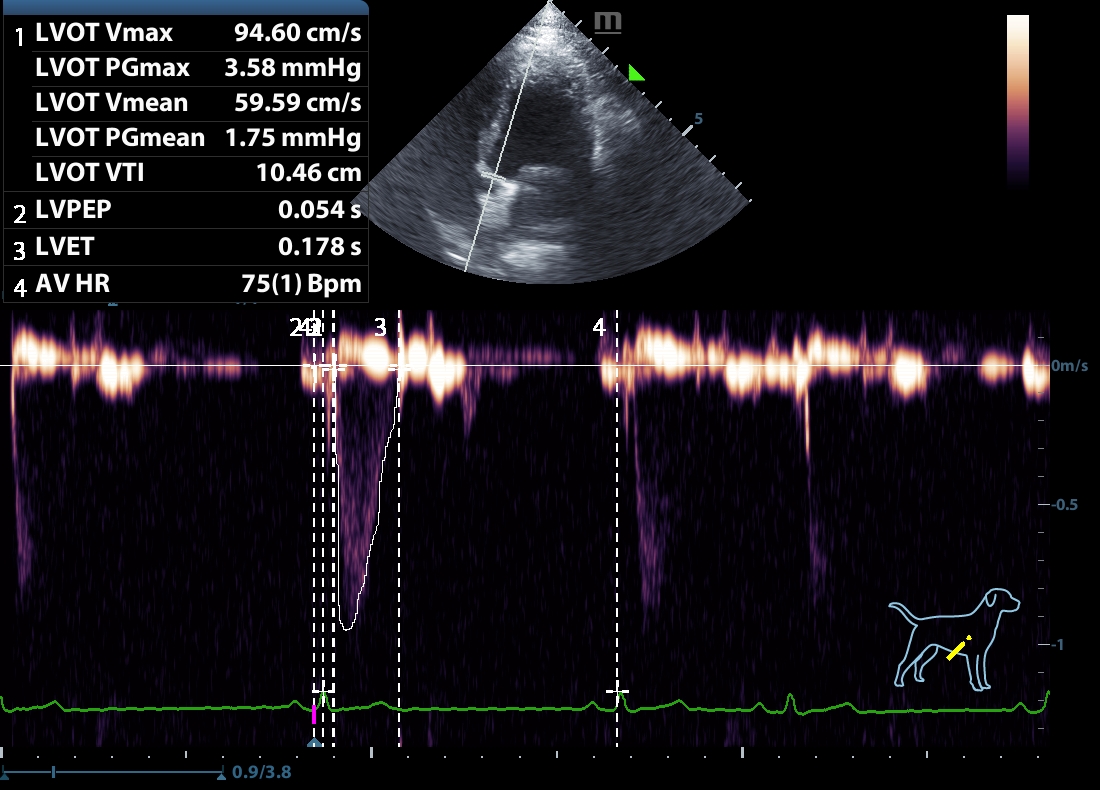
Task: Click the 2D echo sector thumbnail image
Action: (550, 150)
